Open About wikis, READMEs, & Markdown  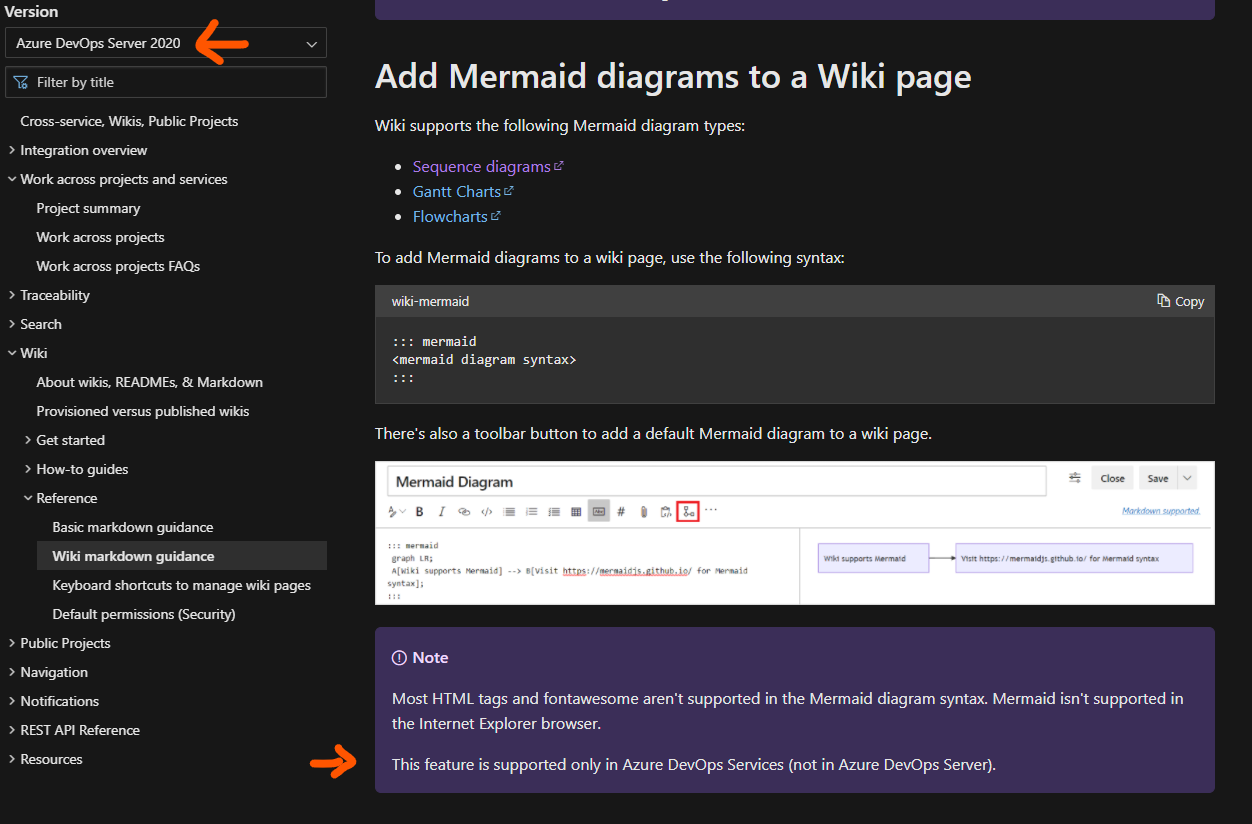pyautogui.click(x=149, y=382)
